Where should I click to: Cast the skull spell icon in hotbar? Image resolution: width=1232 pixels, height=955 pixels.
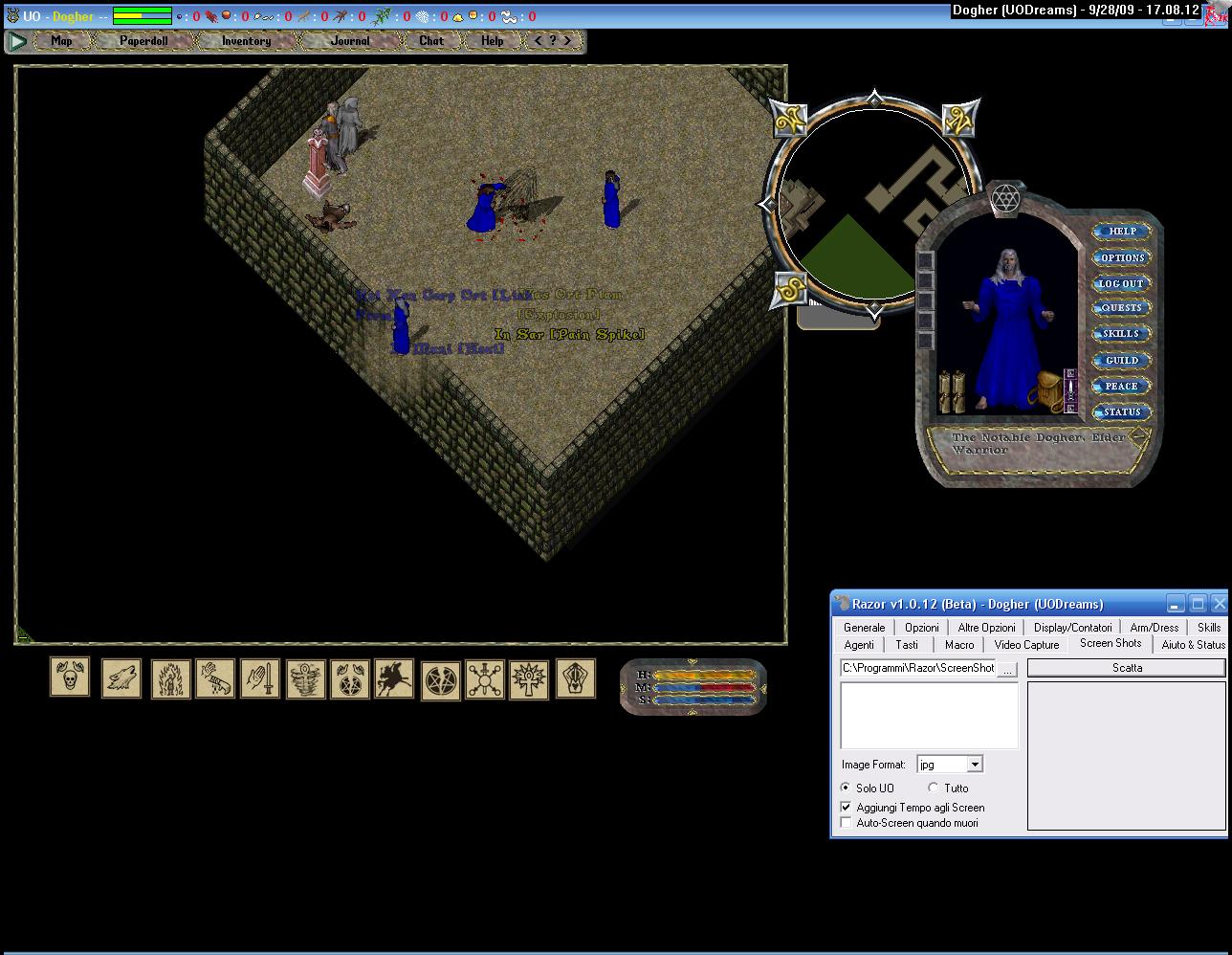point(70,677)
